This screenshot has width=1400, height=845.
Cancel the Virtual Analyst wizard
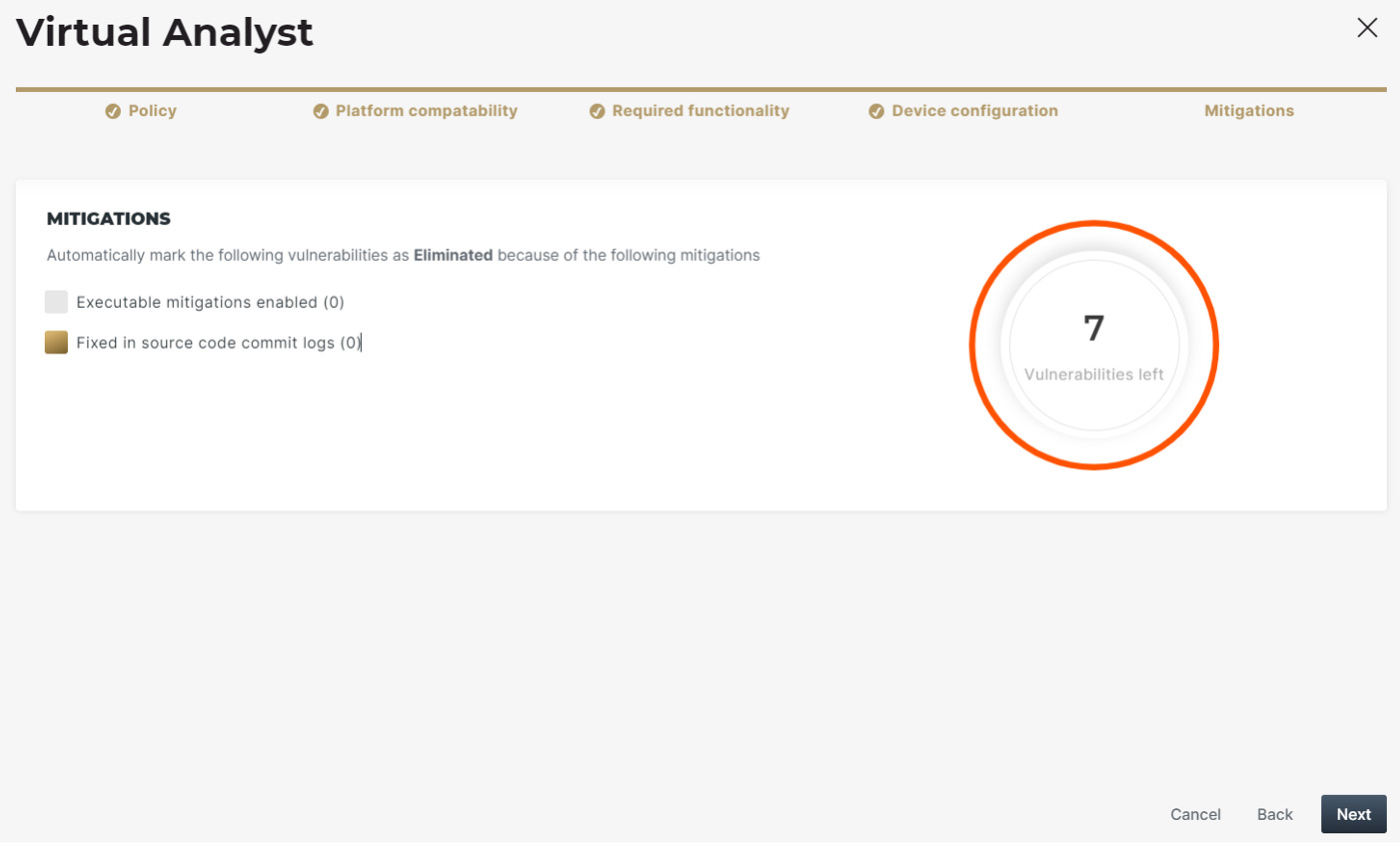click(x=1195, y=814)
